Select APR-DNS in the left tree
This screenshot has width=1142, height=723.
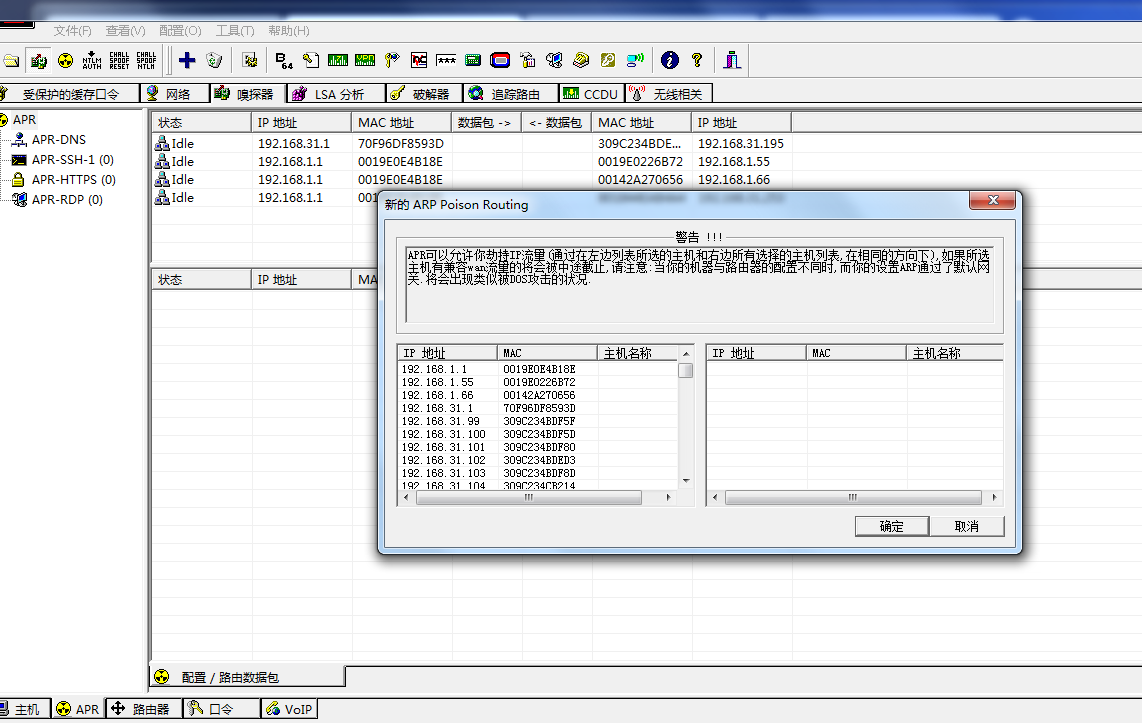[58, 140]
